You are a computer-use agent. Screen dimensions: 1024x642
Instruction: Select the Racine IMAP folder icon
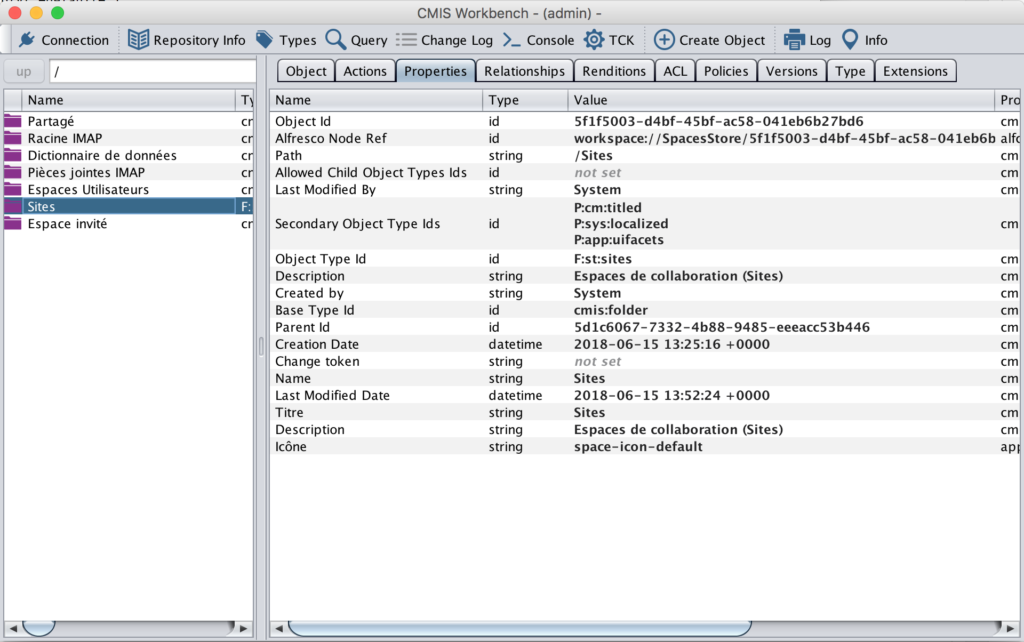point(13,138)
